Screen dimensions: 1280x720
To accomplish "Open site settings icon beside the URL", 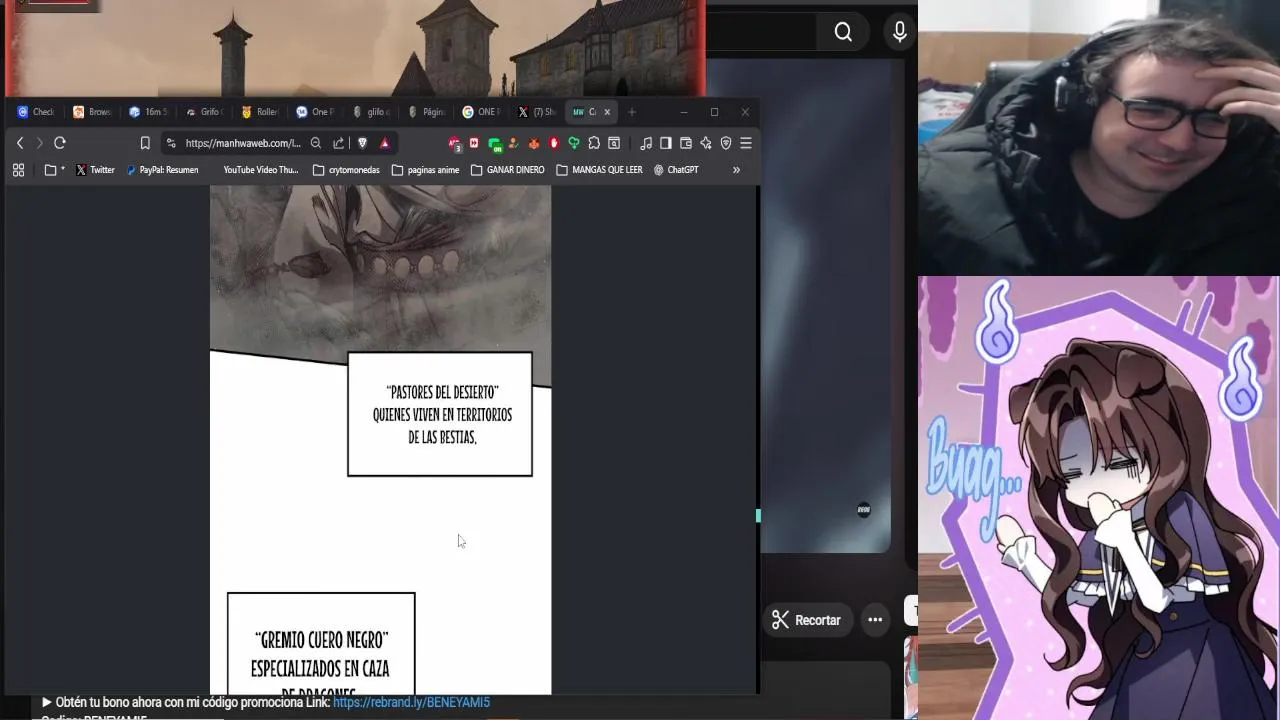I will tap(171, 143).
